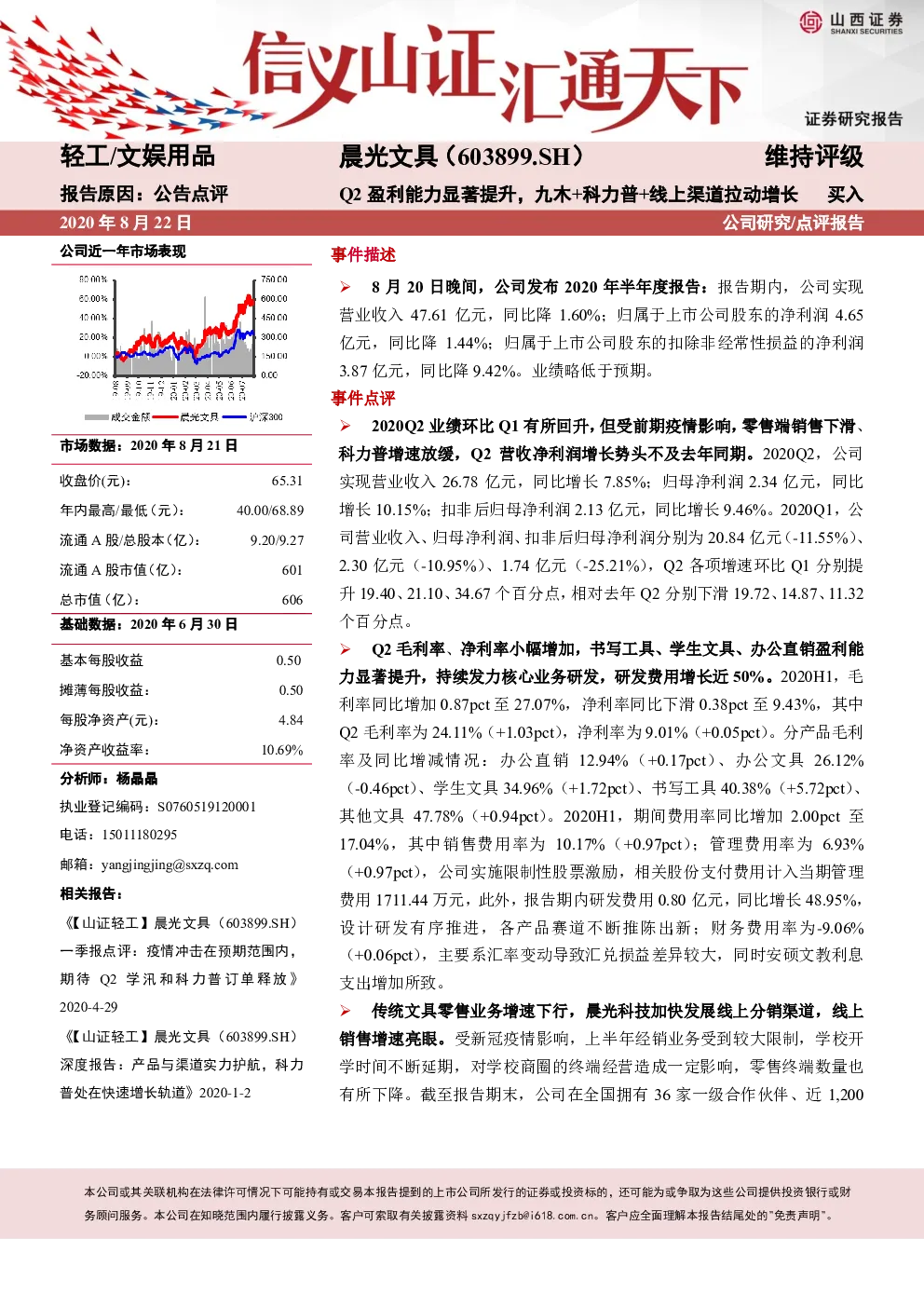Click the 维持评级 rating heading
The image size is (924, 1307).
pos(814,157)
